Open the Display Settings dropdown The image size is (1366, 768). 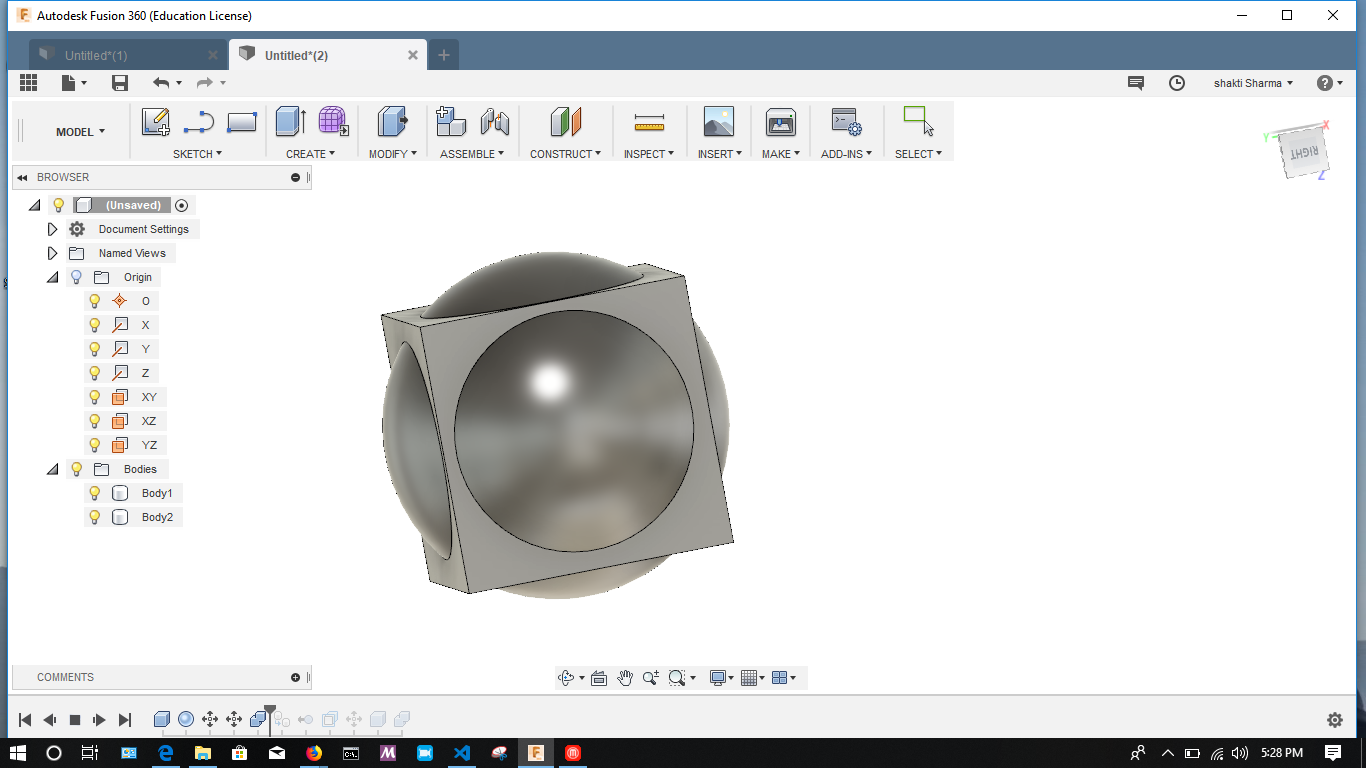click(x=721, y=678)
